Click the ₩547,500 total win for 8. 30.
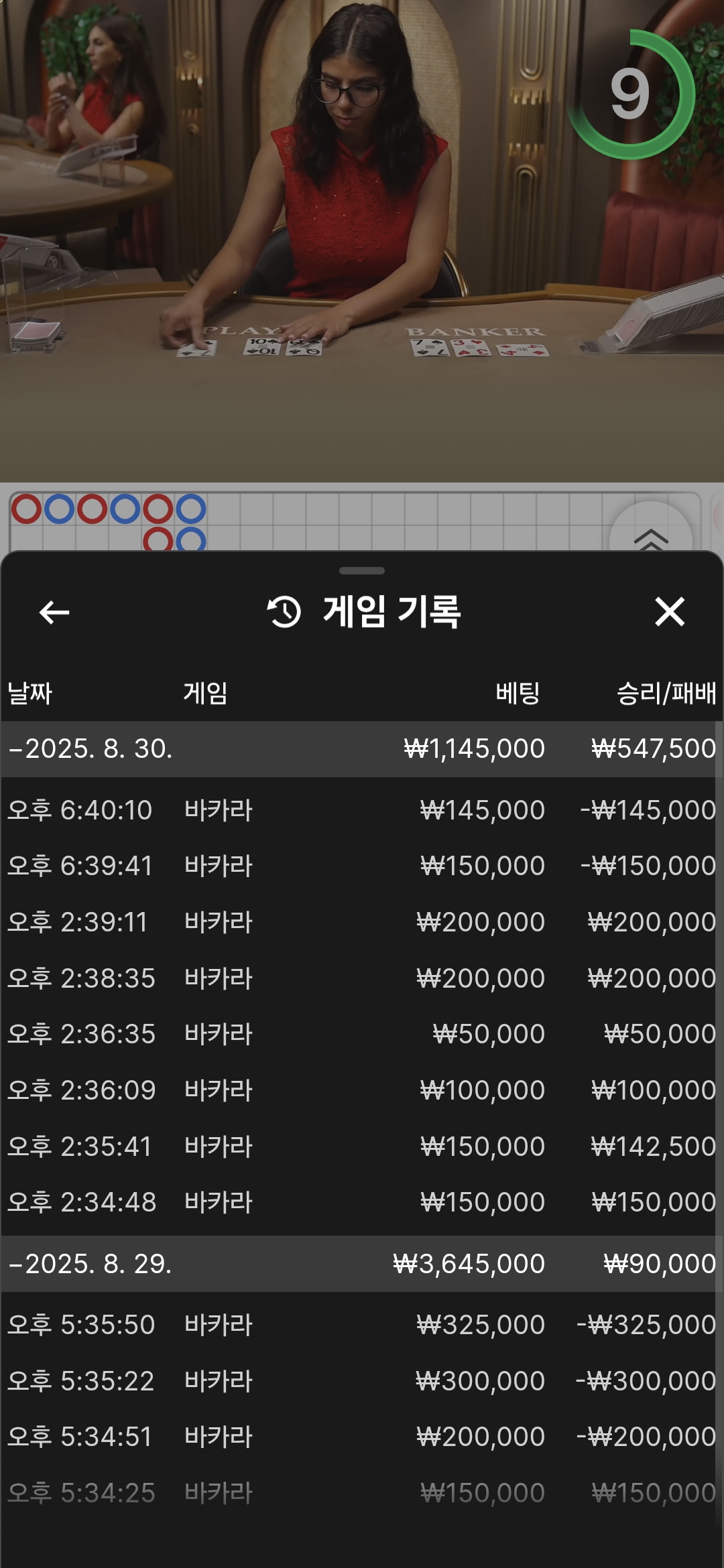724x1568 pixels. point(654,748)
